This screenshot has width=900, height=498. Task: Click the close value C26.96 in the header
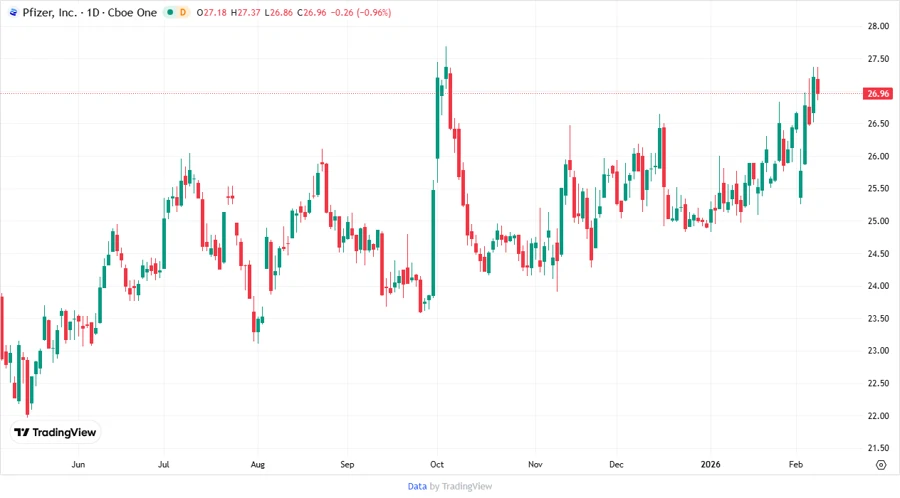click(x=312, y=12)
